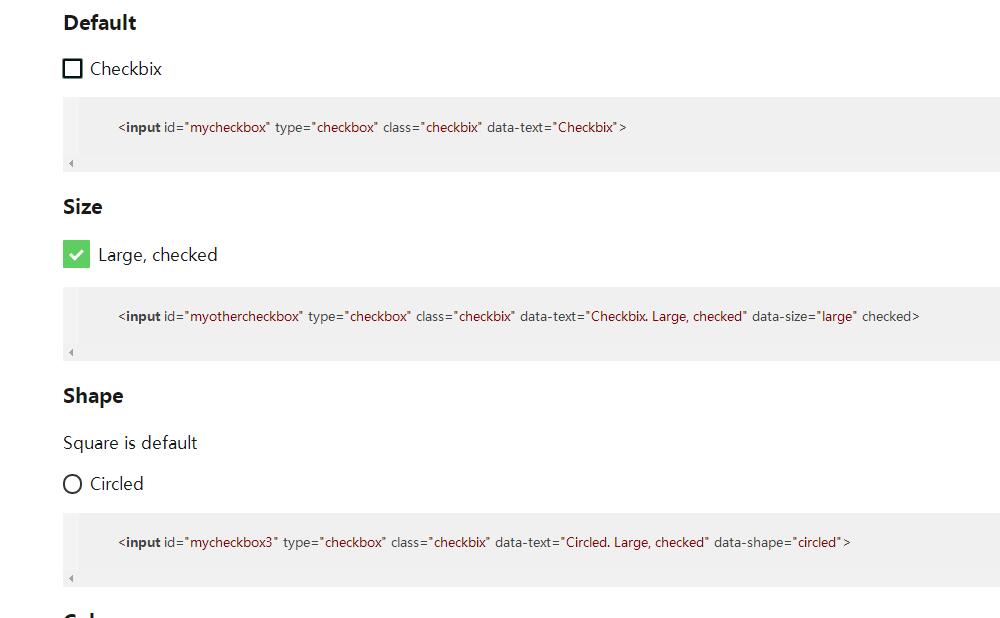Click the data-size="large" attribute in the code
The width and height of the screenshot is (1000, 618).
[804, 317]
